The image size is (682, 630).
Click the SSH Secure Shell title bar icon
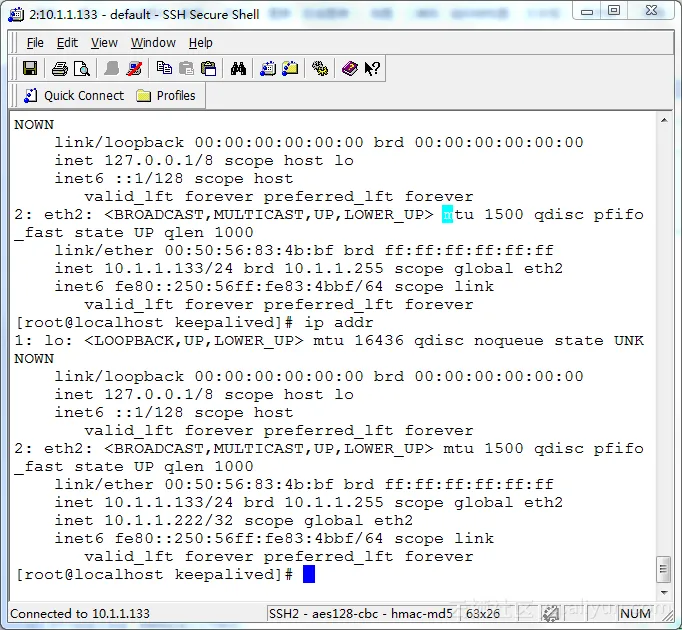[x=17, y=14]
